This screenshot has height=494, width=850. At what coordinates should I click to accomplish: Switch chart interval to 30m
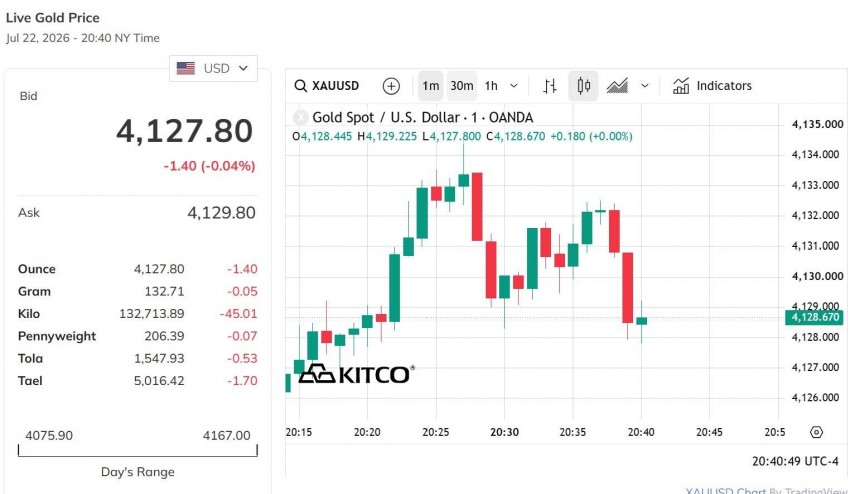(x=462, y=86)
